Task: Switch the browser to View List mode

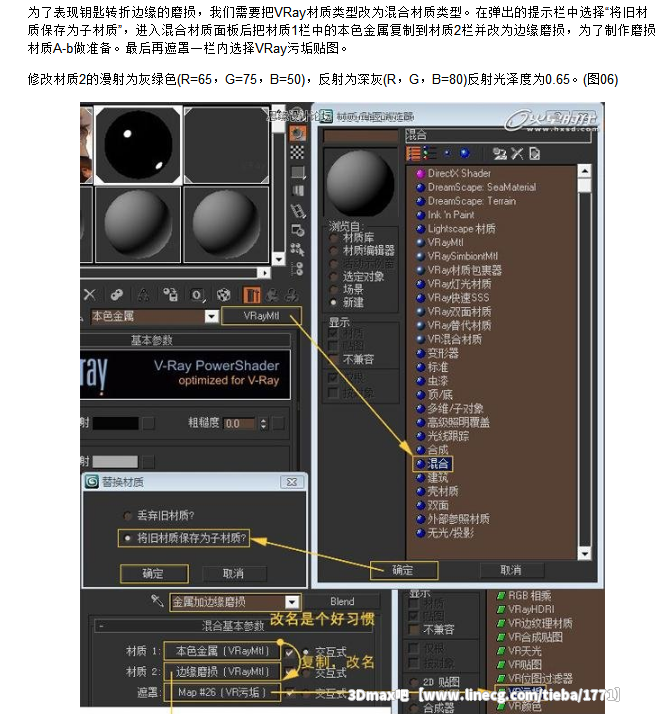Action: pyautogui.click(x=414, y=153)
